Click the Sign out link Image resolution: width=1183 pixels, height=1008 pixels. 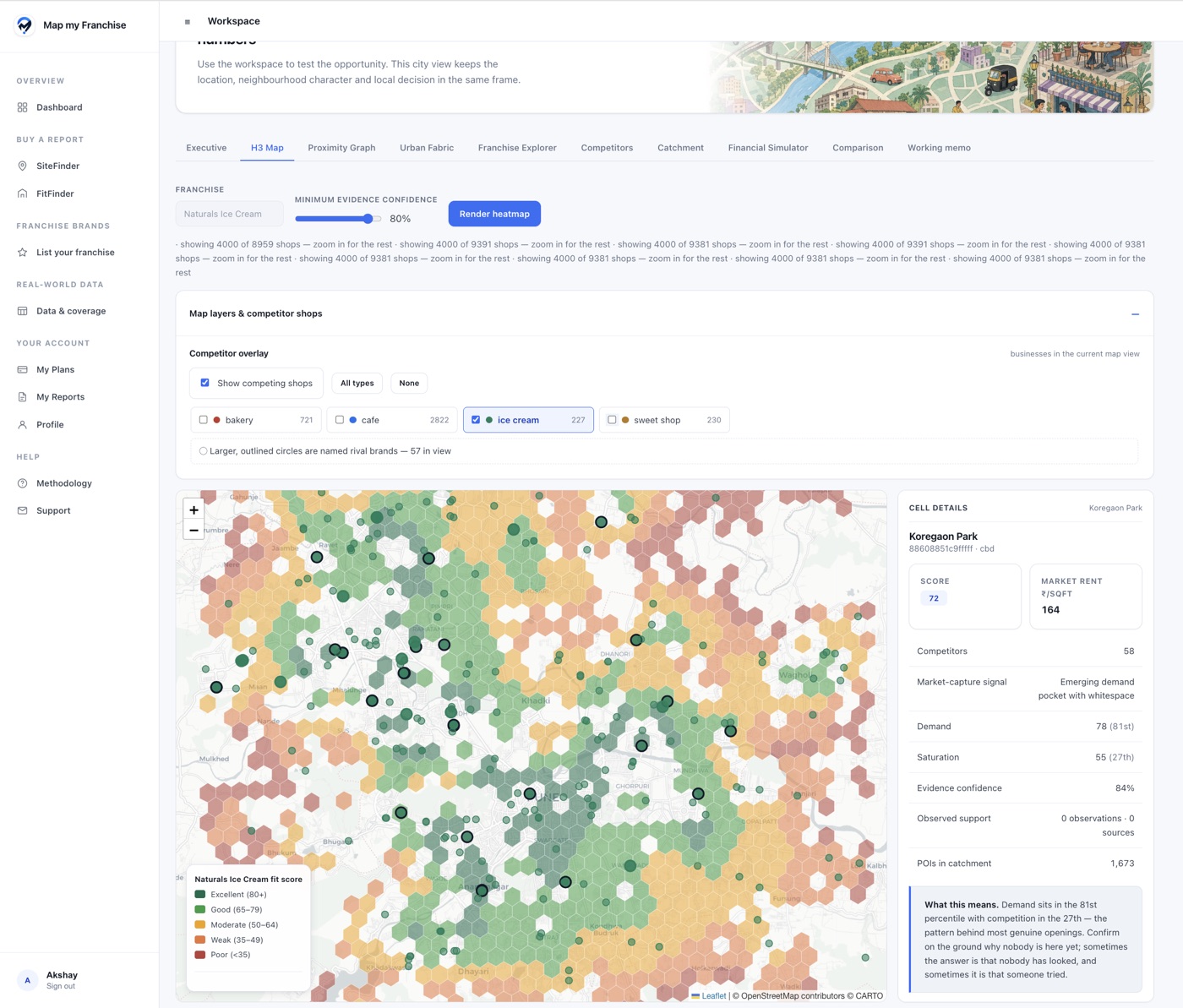coord(61,986)
